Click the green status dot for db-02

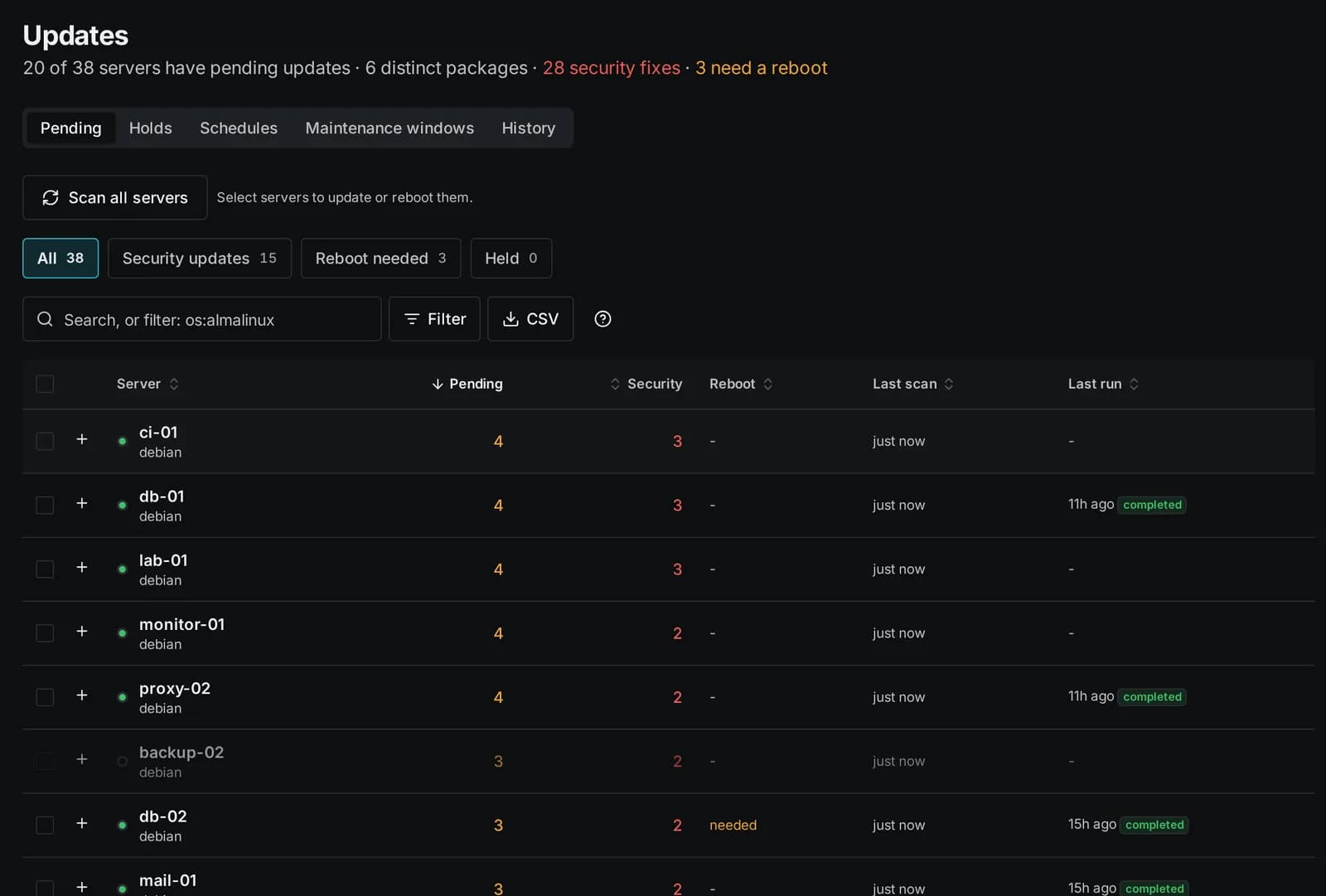pyautogui.click(x=123, y=825)
